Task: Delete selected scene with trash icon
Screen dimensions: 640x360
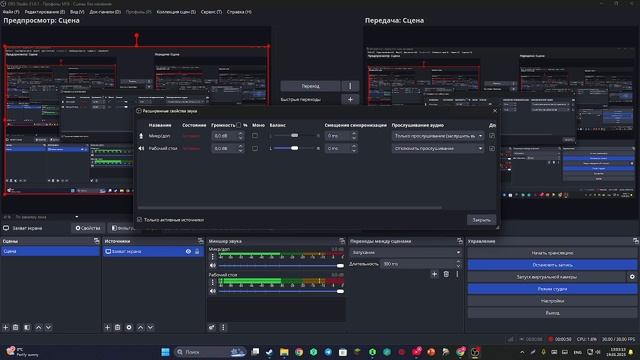Action: [x=16, y=327]
